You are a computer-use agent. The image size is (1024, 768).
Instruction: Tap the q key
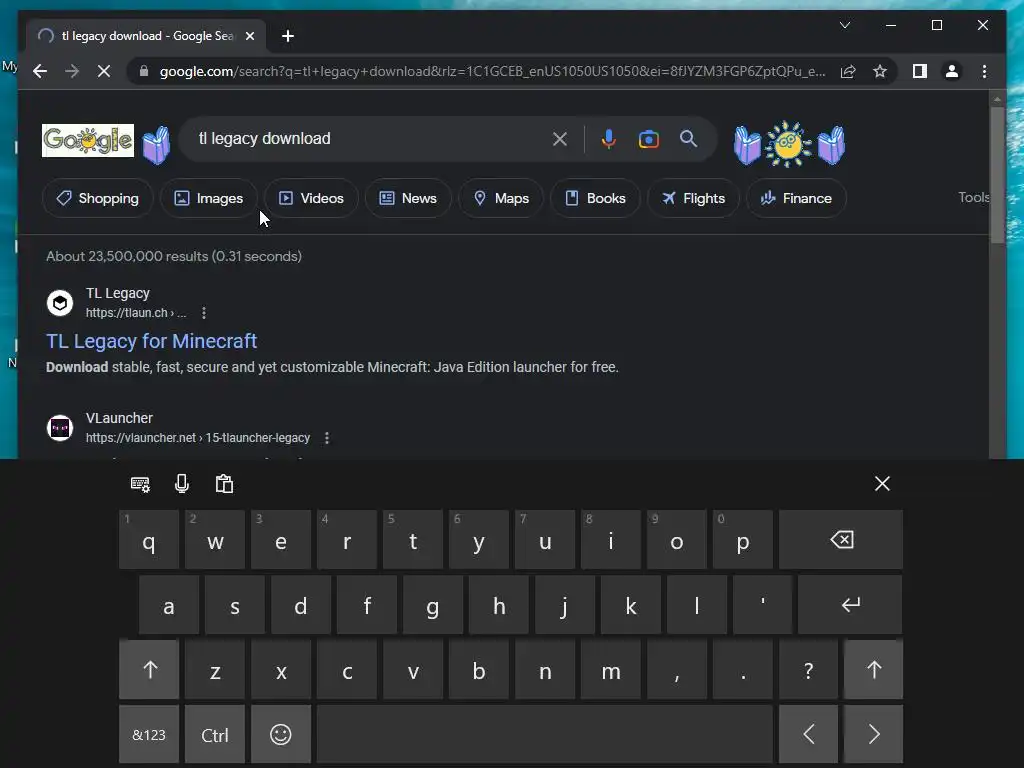[x=149, y=539]
